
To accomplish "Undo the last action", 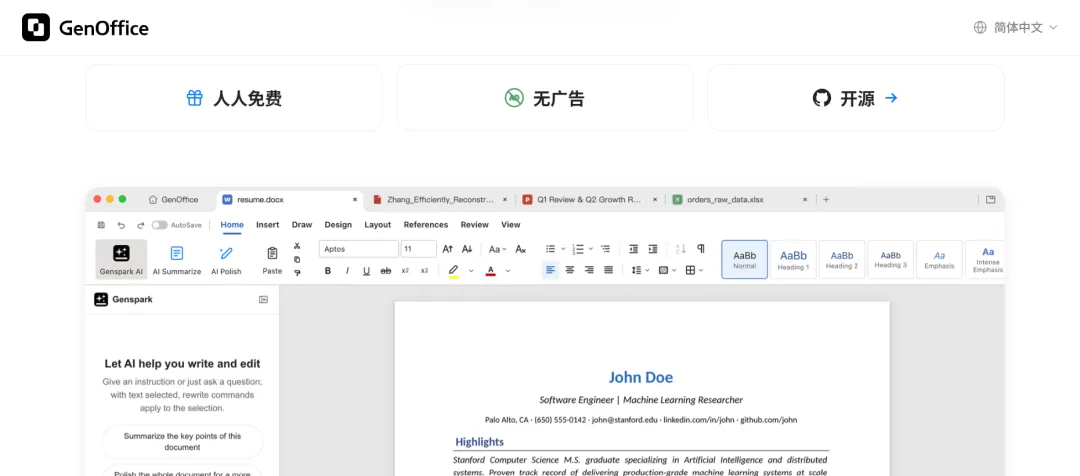I will (x=121, y=225).
